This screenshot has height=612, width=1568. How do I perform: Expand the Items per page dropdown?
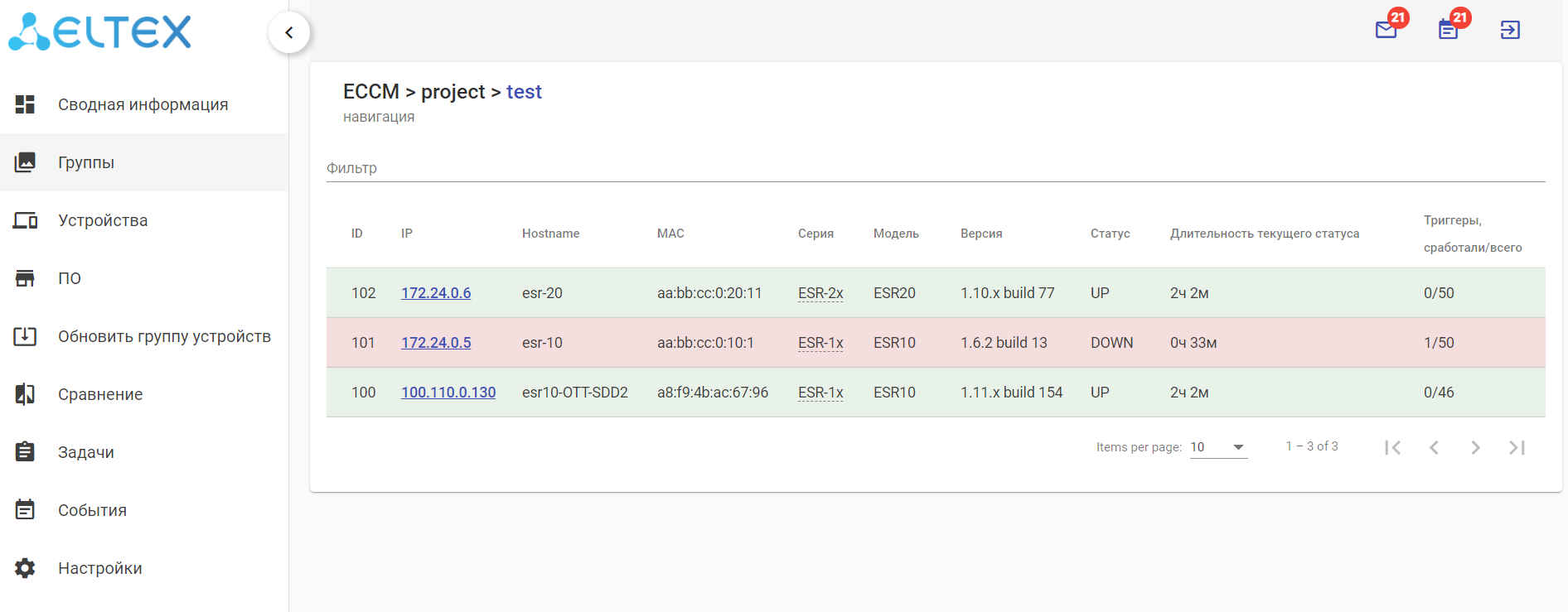1218,447
